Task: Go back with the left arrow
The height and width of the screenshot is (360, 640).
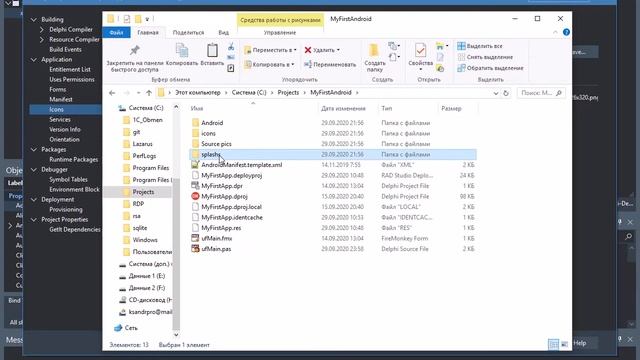Action: [x=112, y=93]
